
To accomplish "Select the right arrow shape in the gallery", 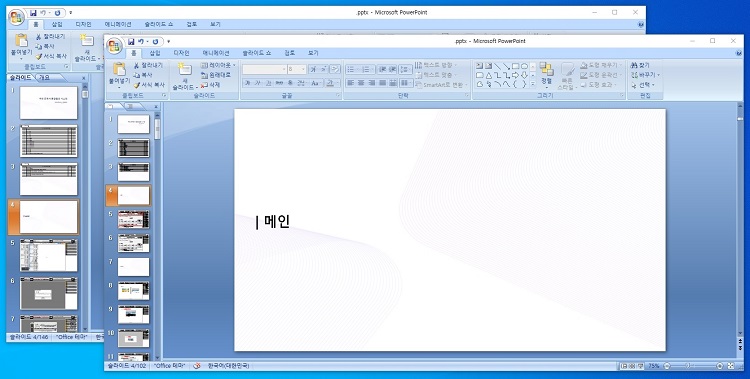I will tap(515, 75).
